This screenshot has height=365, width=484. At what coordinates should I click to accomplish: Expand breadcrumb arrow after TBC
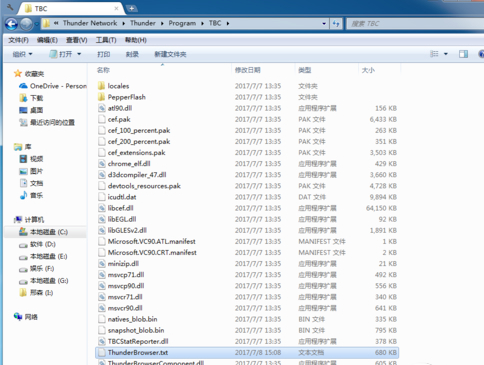tap(228, 23)
